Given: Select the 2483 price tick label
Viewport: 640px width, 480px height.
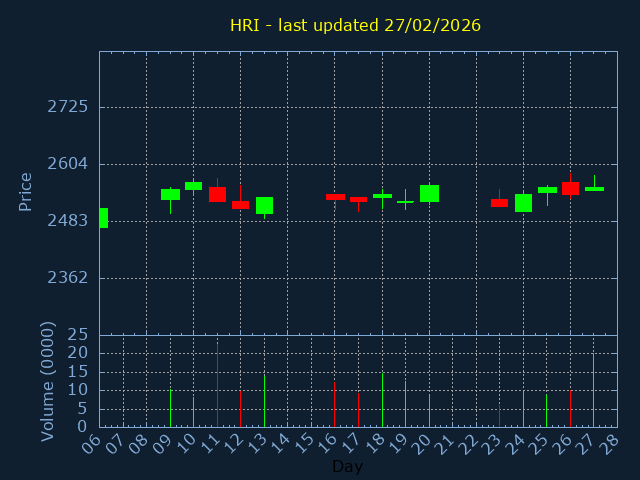Looking at the screenshot, I should 67,221.
